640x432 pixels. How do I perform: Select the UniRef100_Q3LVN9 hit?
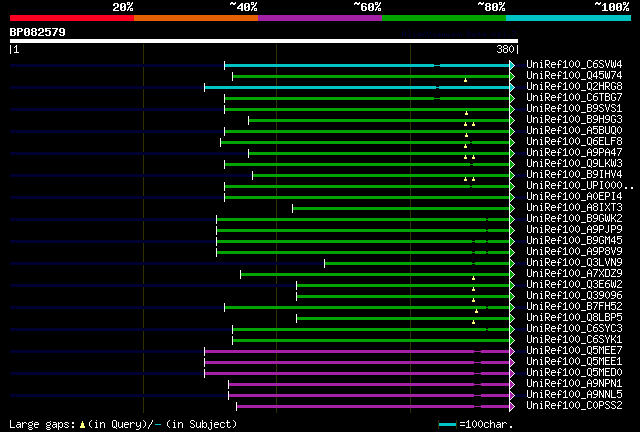tap(574, 263)
